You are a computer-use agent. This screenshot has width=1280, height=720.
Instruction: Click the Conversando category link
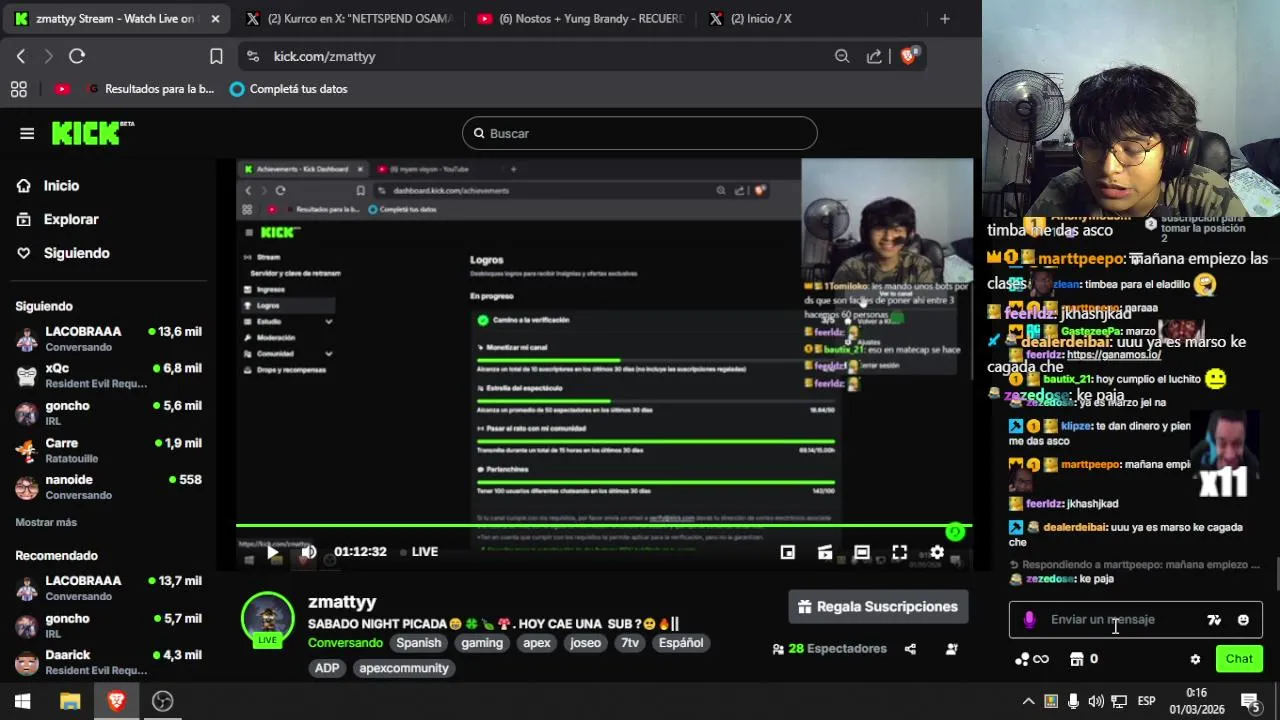coord(345,643)
